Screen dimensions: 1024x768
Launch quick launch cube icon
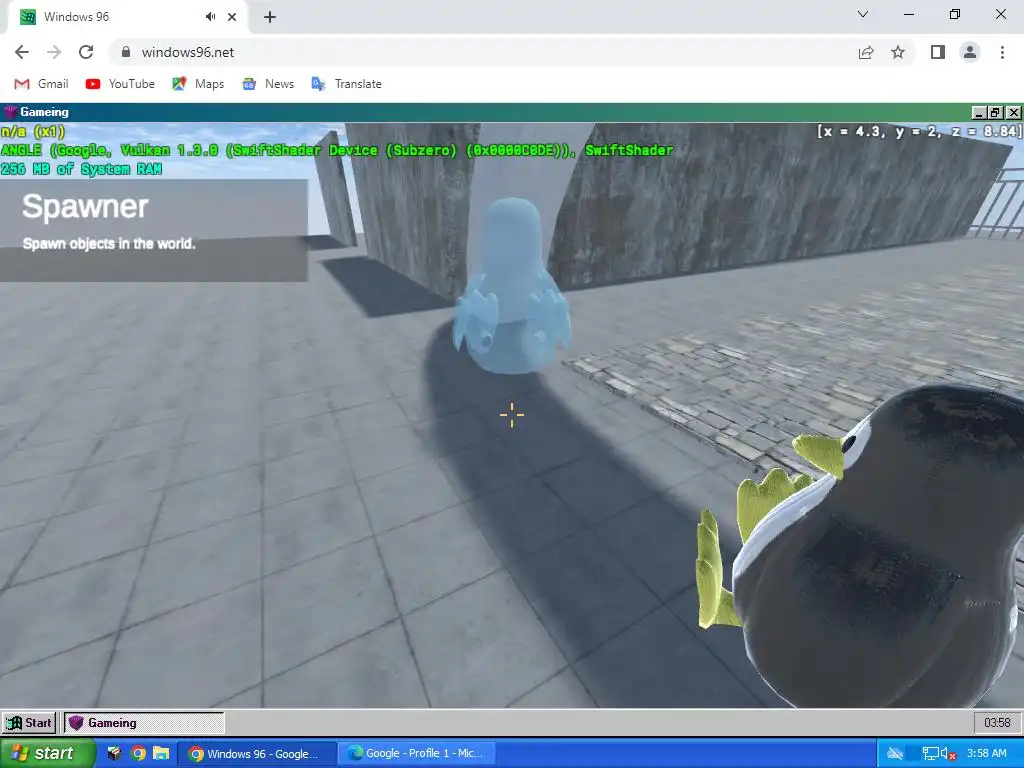coord(114,754)
